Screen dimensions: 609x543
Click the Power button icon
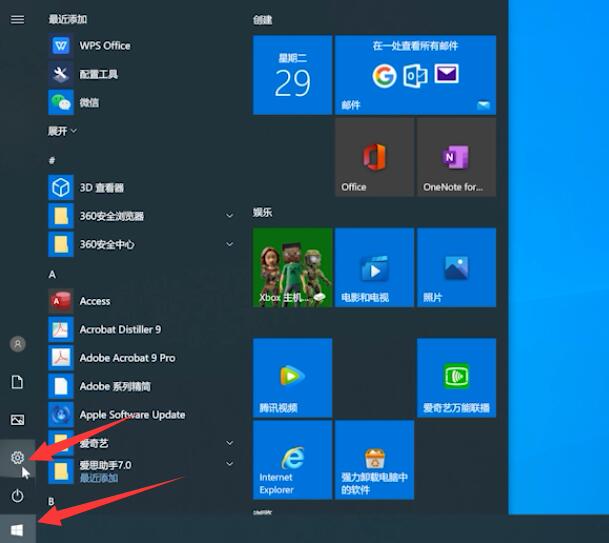17,496
